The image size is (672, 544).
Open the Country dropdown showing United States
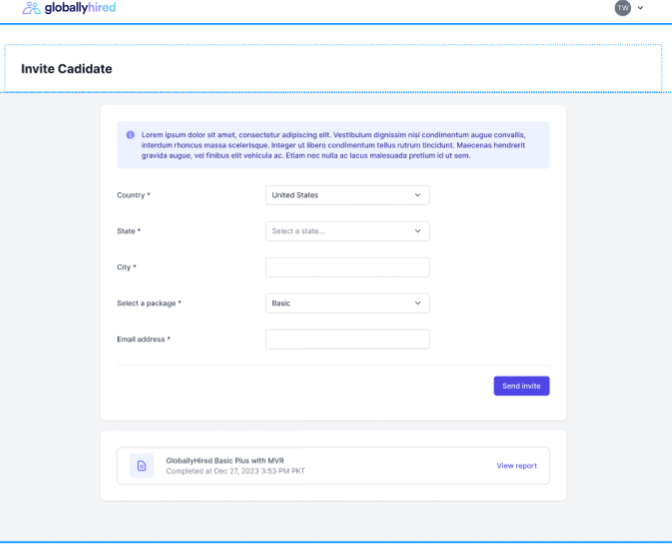click(347, 195)
